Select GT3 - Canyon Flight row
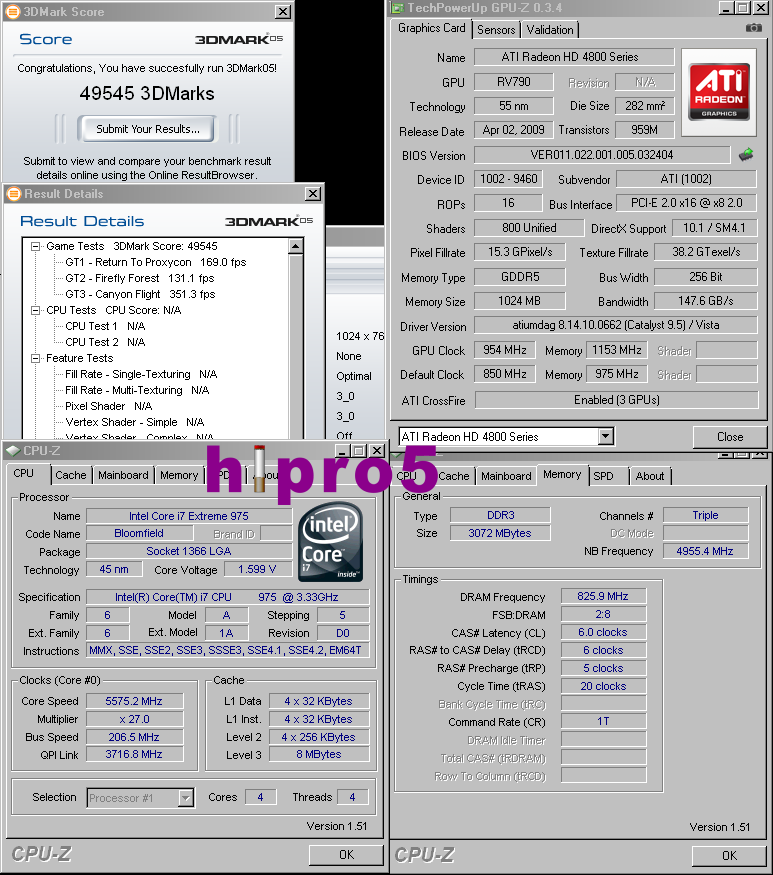Screen dimensions: 773x875 140,294
